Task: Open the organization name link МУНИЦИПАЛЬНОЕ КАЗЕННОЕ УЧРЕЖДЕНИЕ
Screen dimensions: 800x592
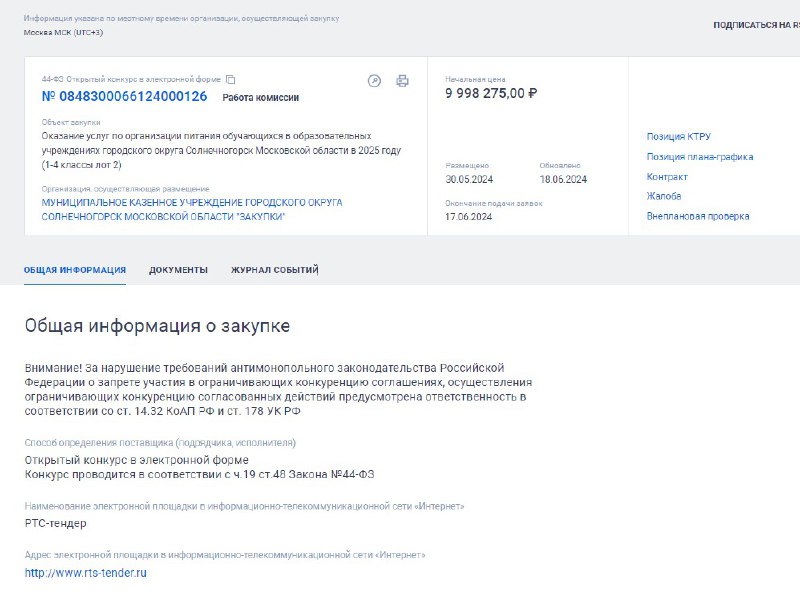Action: pyautogui.click(x=192, y=210)
